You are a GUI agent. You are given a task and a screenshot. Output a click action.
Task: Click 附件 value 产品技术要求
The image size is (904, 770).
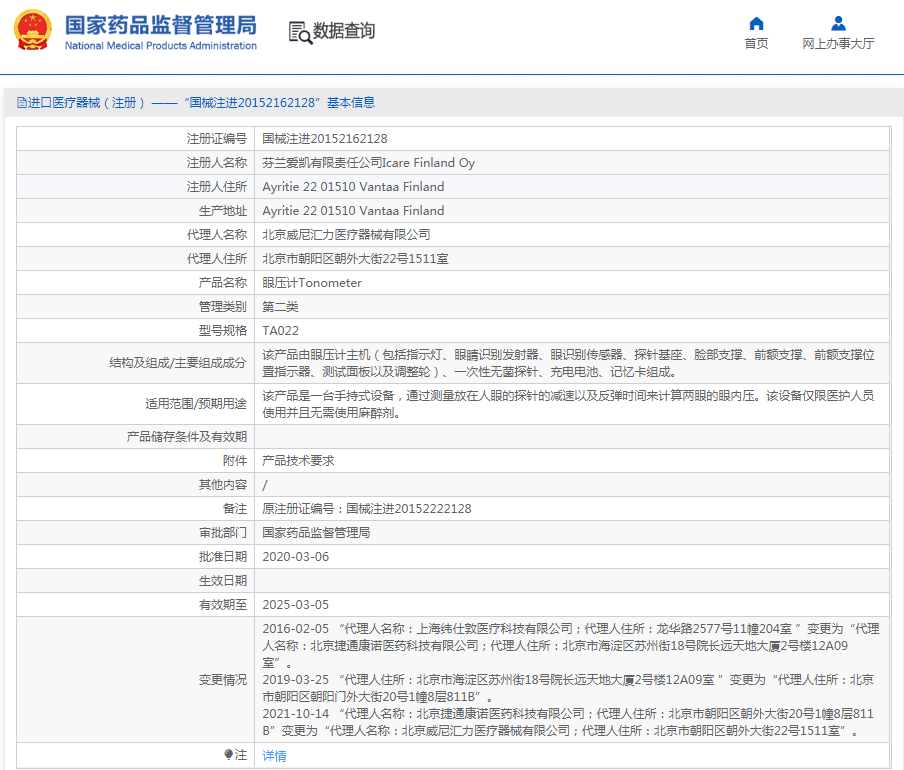click(x=298, y=461)
